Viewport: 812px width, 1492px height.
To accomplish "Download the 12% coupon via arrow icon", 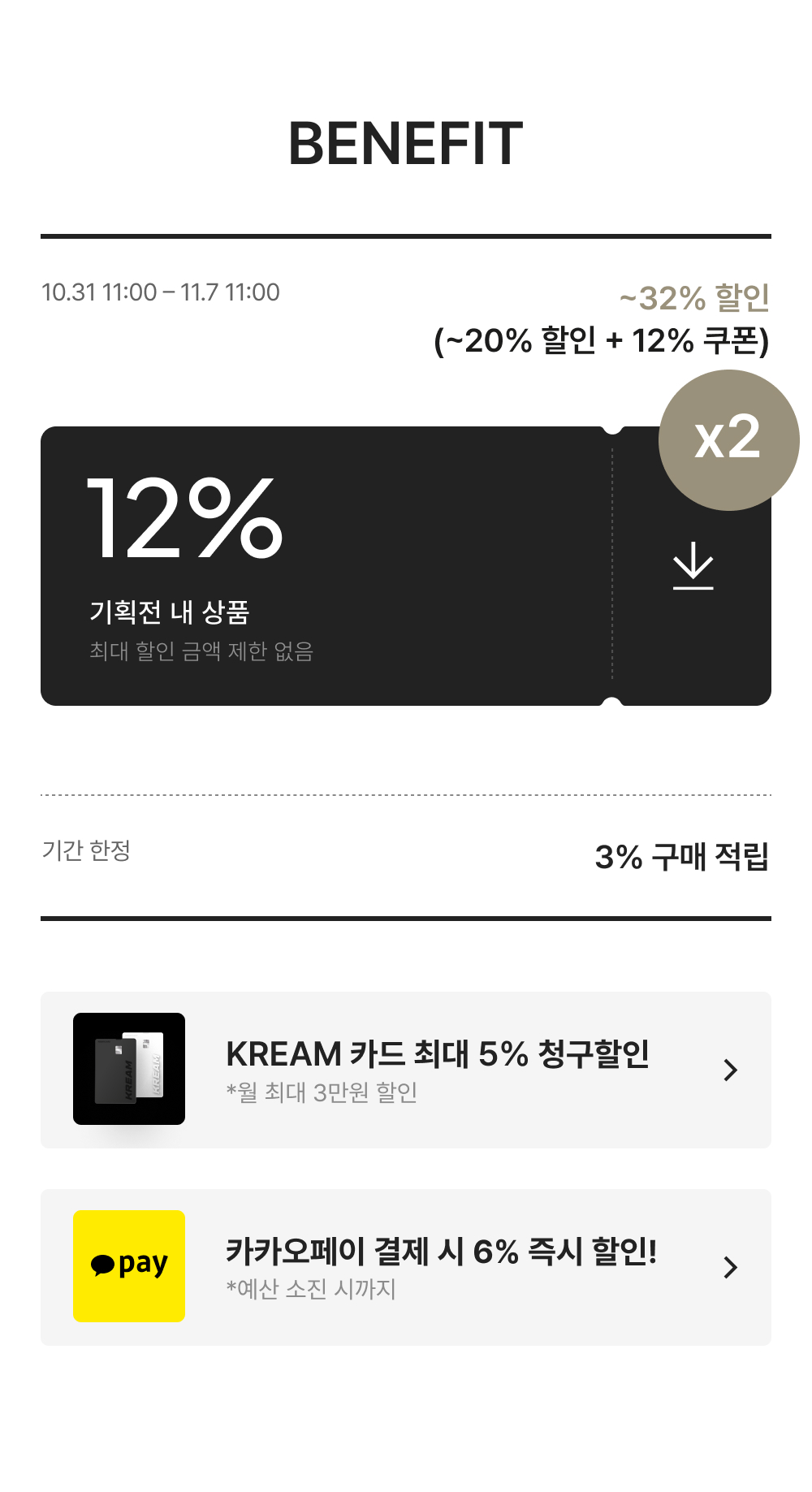I will pyautogui.click(x=693, y=566).
